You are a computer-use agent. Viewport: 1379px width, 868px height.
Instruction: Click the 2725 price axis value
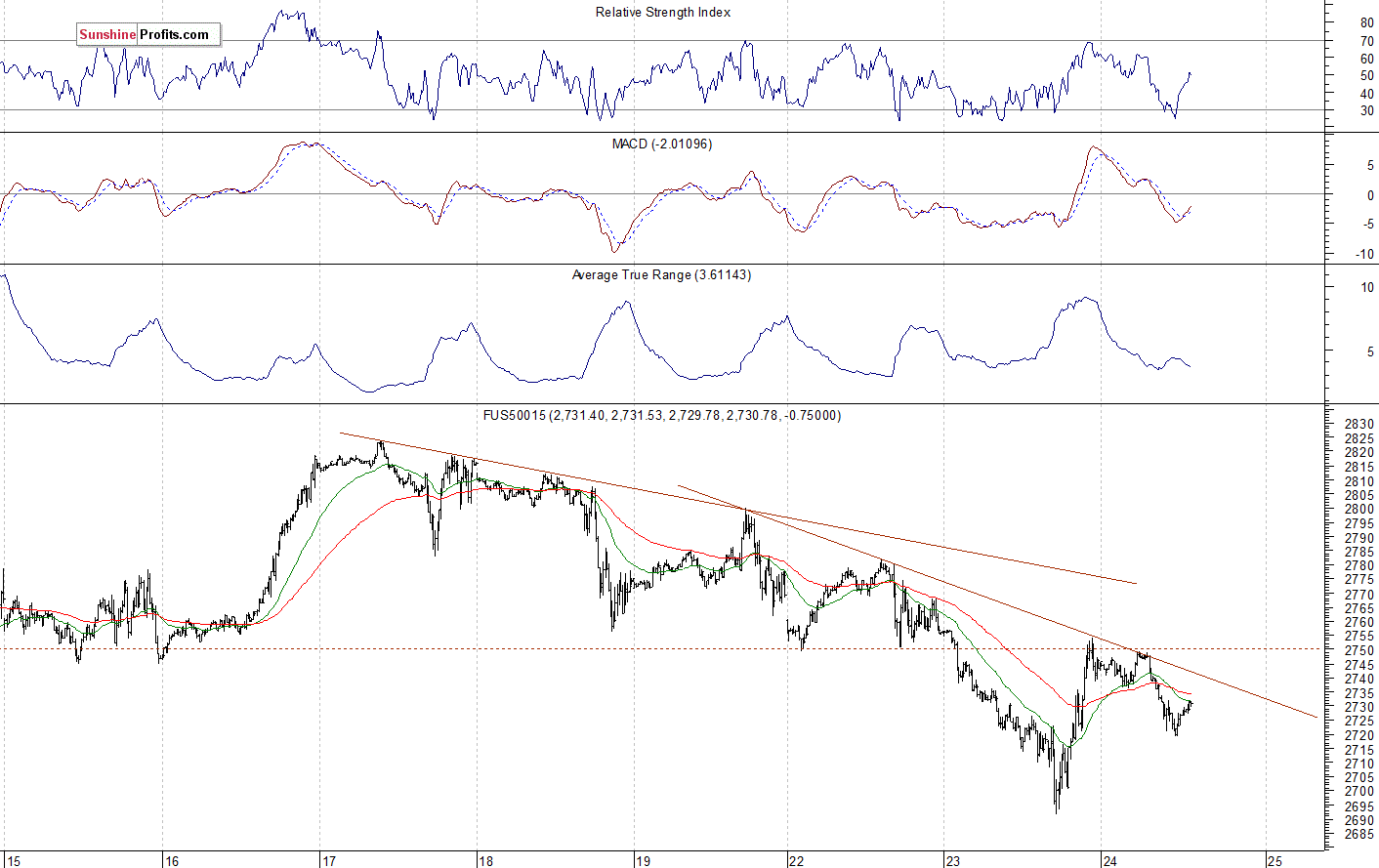(x=1358, y=722)
